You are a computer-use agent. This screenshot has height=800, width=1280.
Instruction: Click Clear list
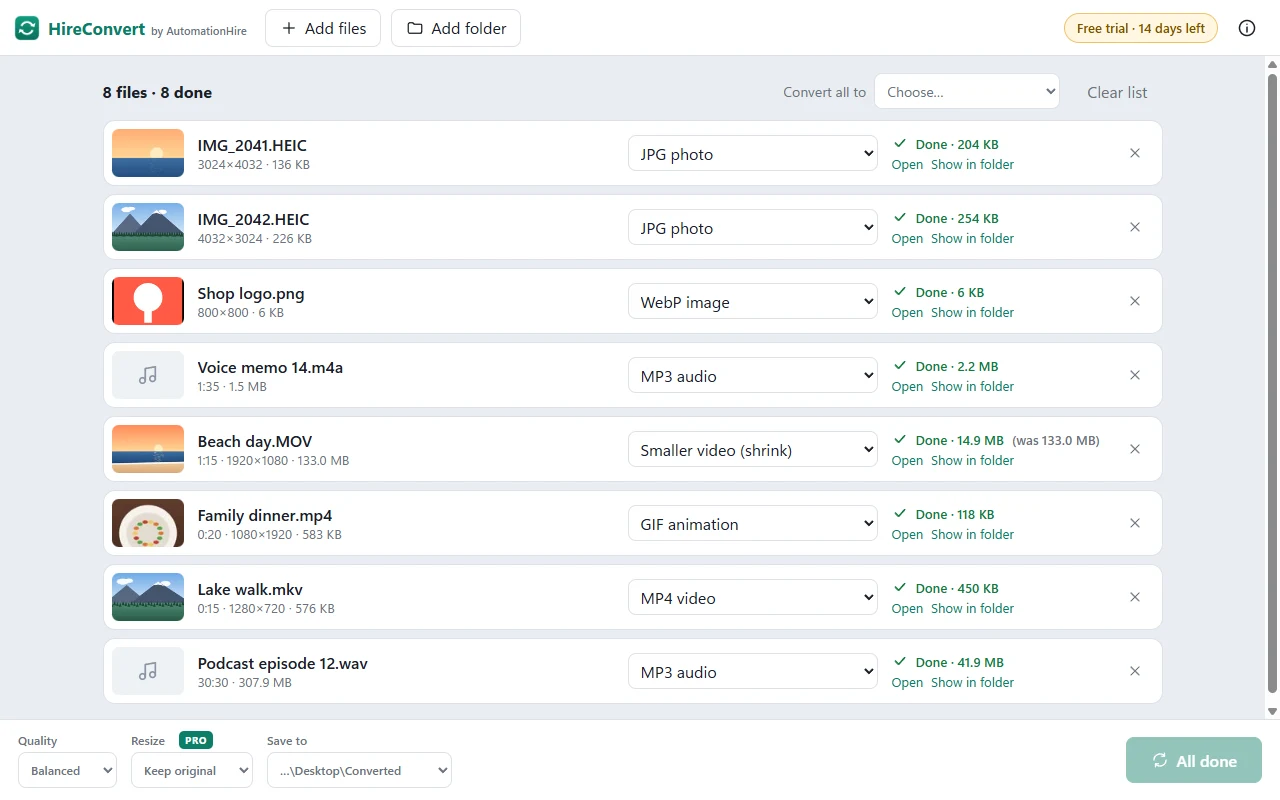coord(1117,92)
